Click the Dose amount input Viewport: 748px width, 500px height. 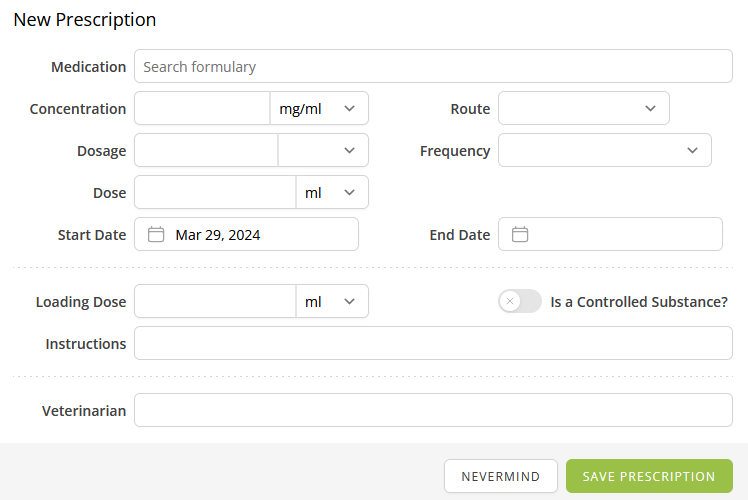[x=215, y=192]
